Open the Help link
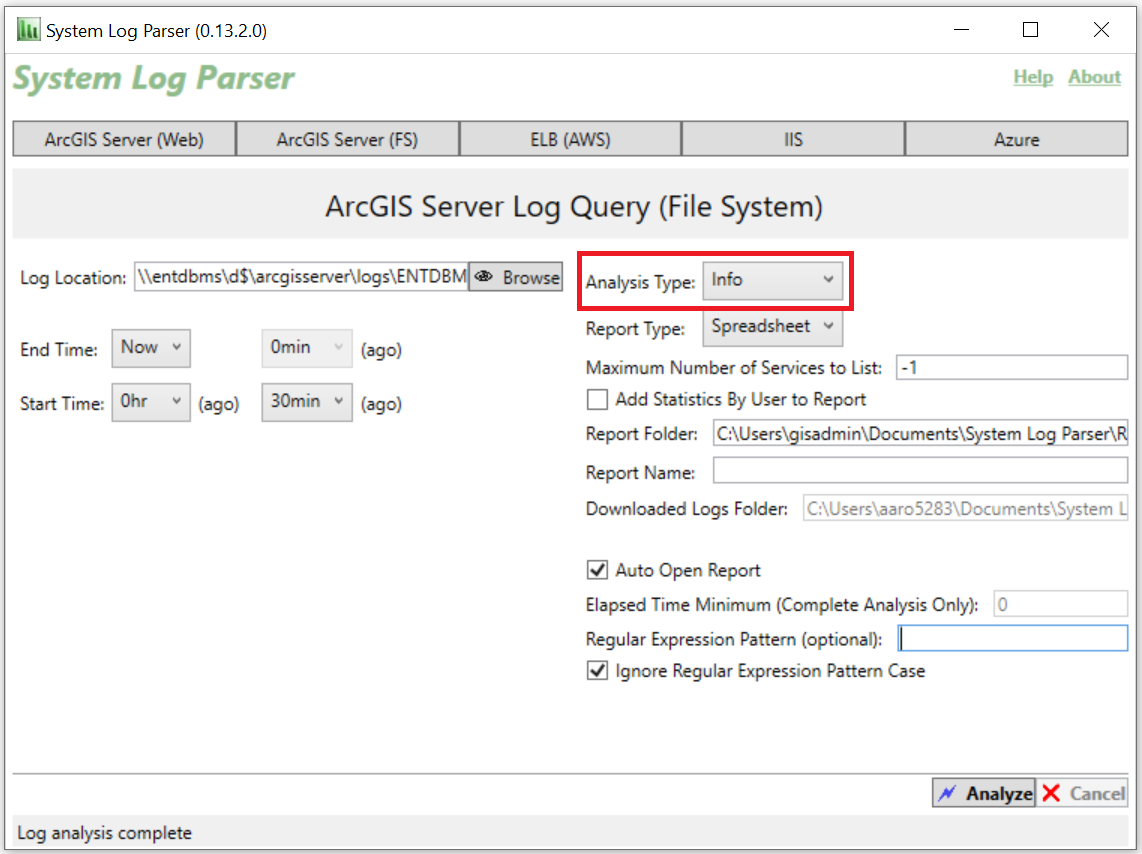 [x=1033, y=77]
